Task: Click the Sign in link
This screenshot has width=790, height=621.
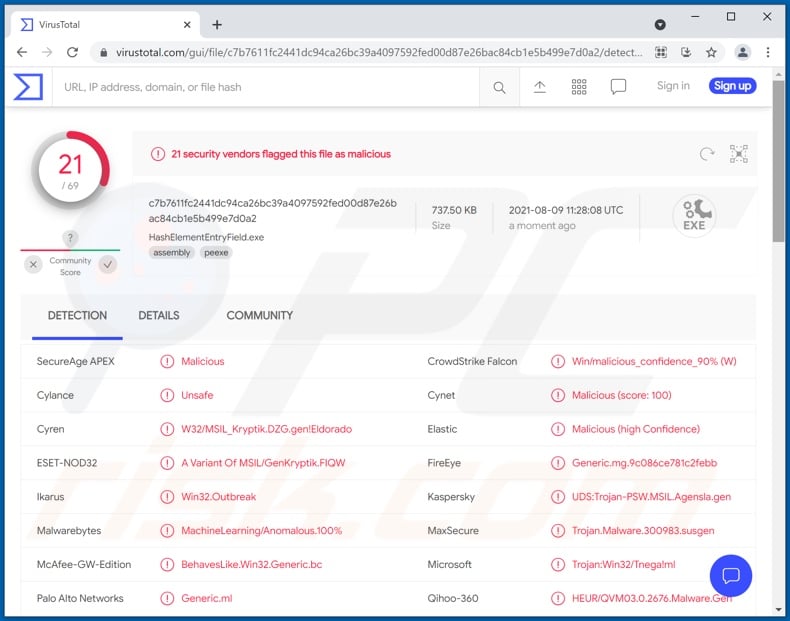Action: (x=673, y=86)
